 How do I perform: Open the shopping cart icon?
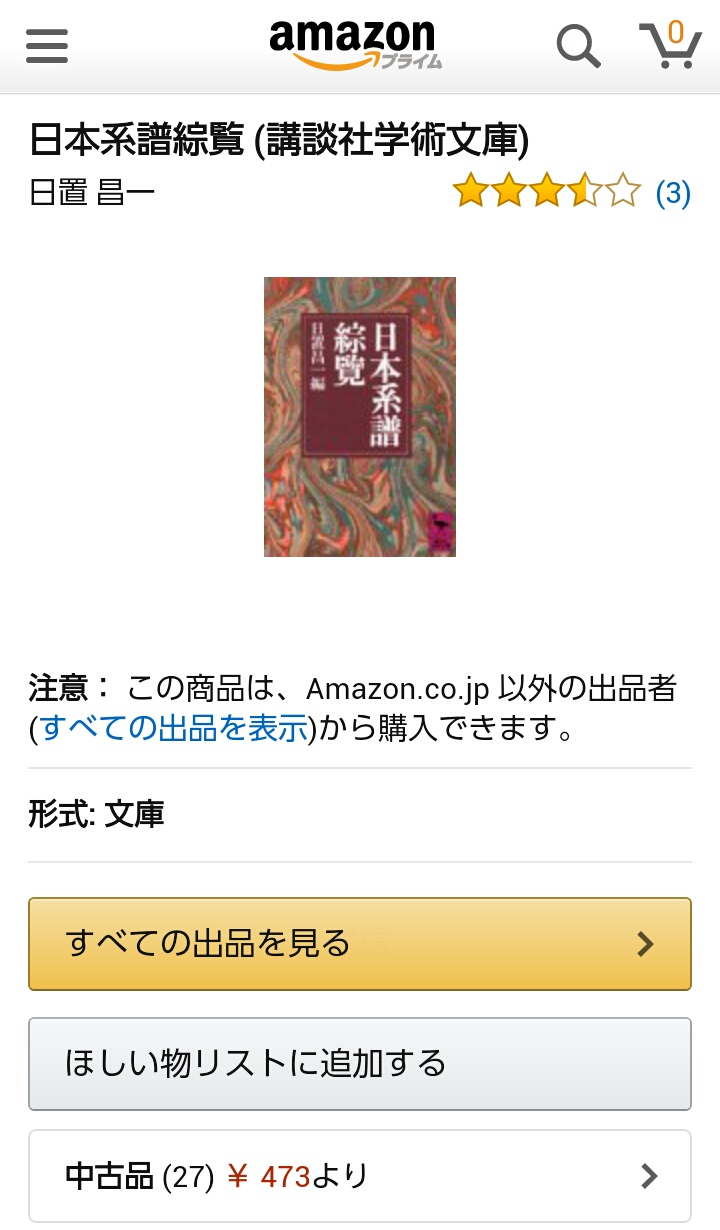tap(670, 46)
